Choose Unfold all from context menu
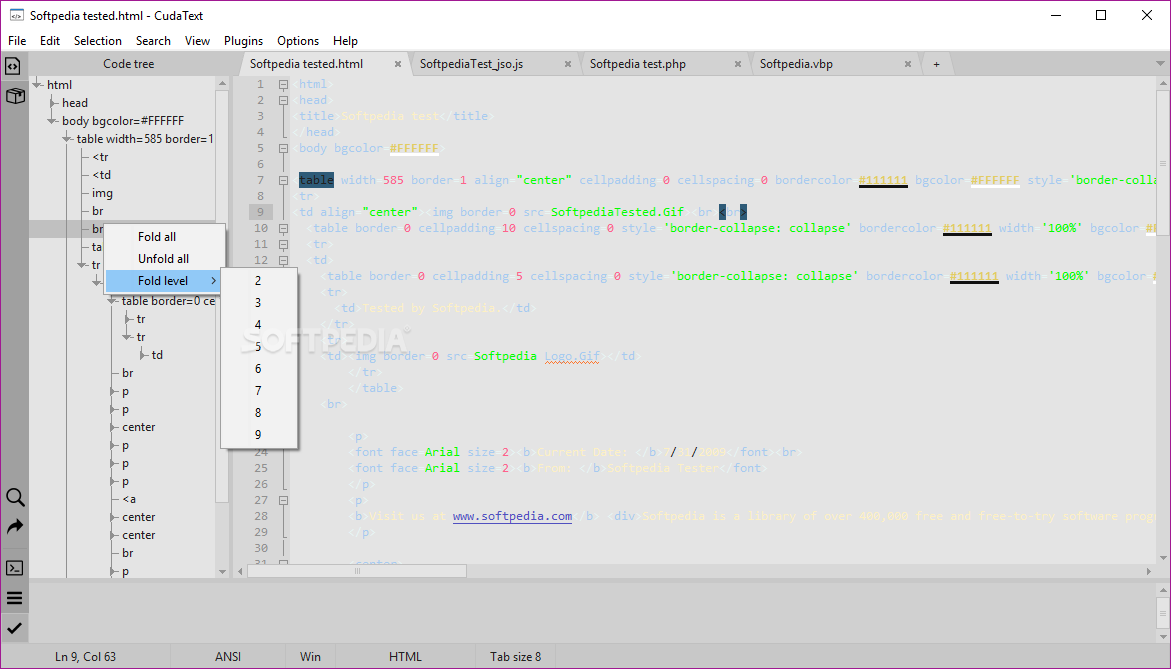The image size is (1171, 669). click(x=164, y=259)
